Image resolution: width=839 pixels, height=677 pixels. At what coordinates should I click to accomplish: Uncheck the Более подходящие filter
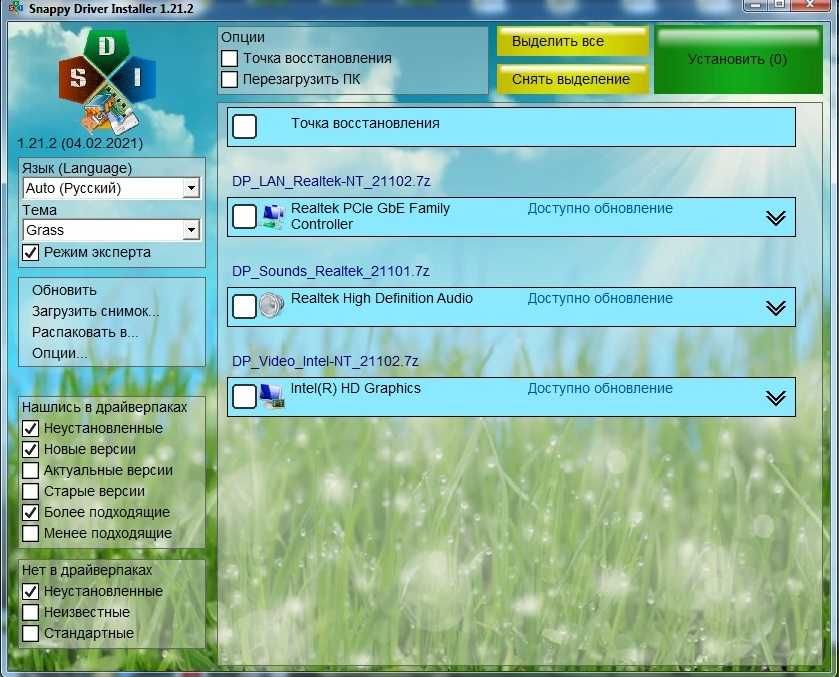[x=30, y=512]
